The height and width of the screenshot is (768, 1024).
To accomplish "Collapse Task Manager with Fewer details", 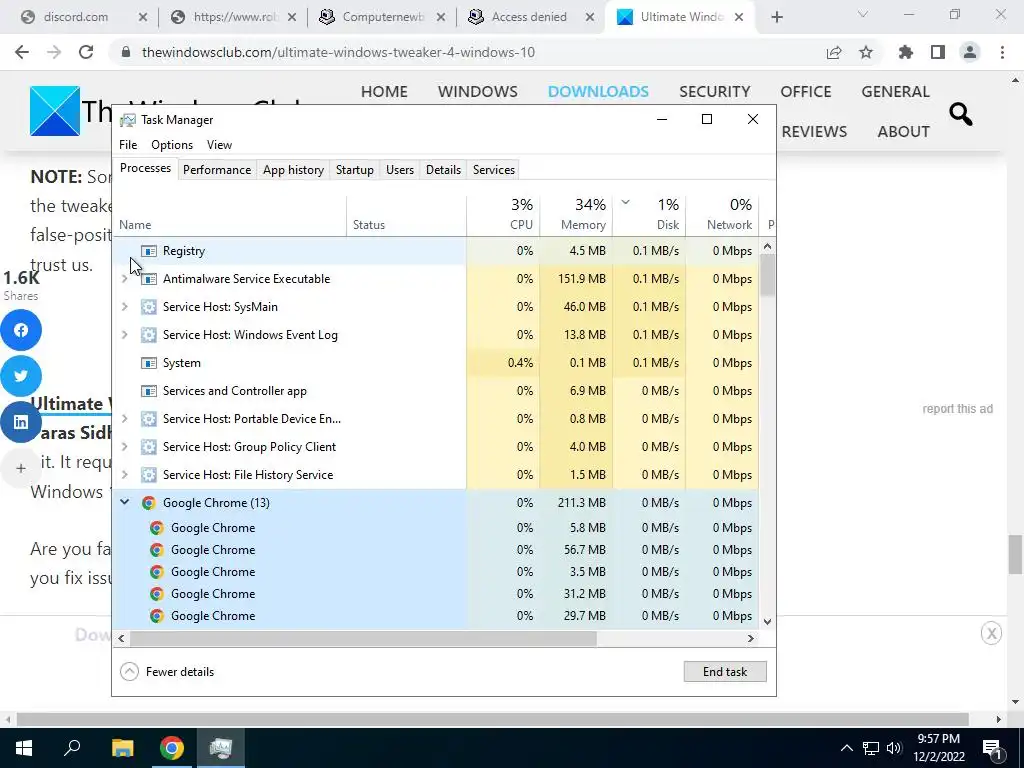I will coord(167,671).
